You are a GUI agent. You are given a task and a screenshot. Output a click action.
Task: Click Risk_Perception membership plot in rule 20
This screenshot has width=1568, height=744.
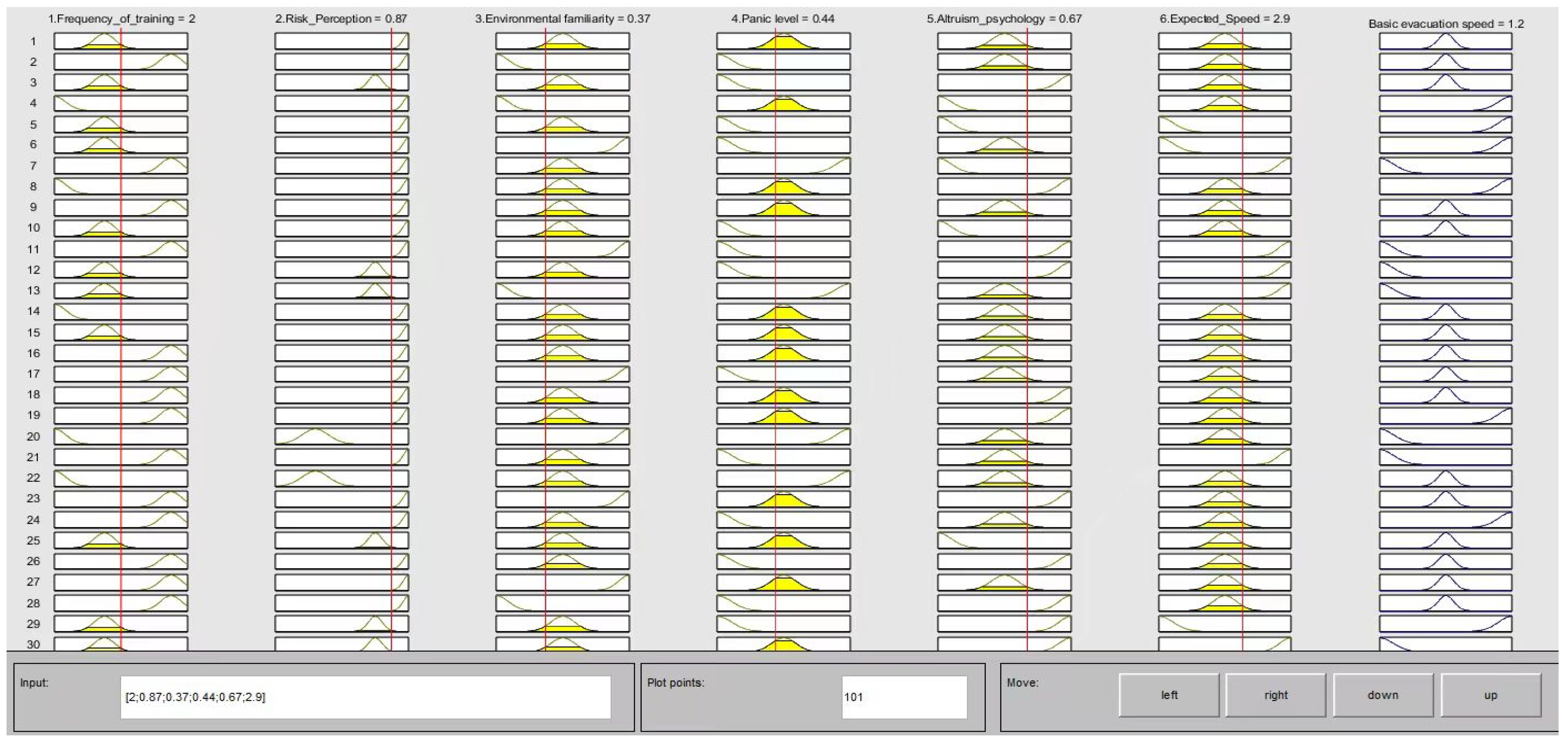point(342,436)
